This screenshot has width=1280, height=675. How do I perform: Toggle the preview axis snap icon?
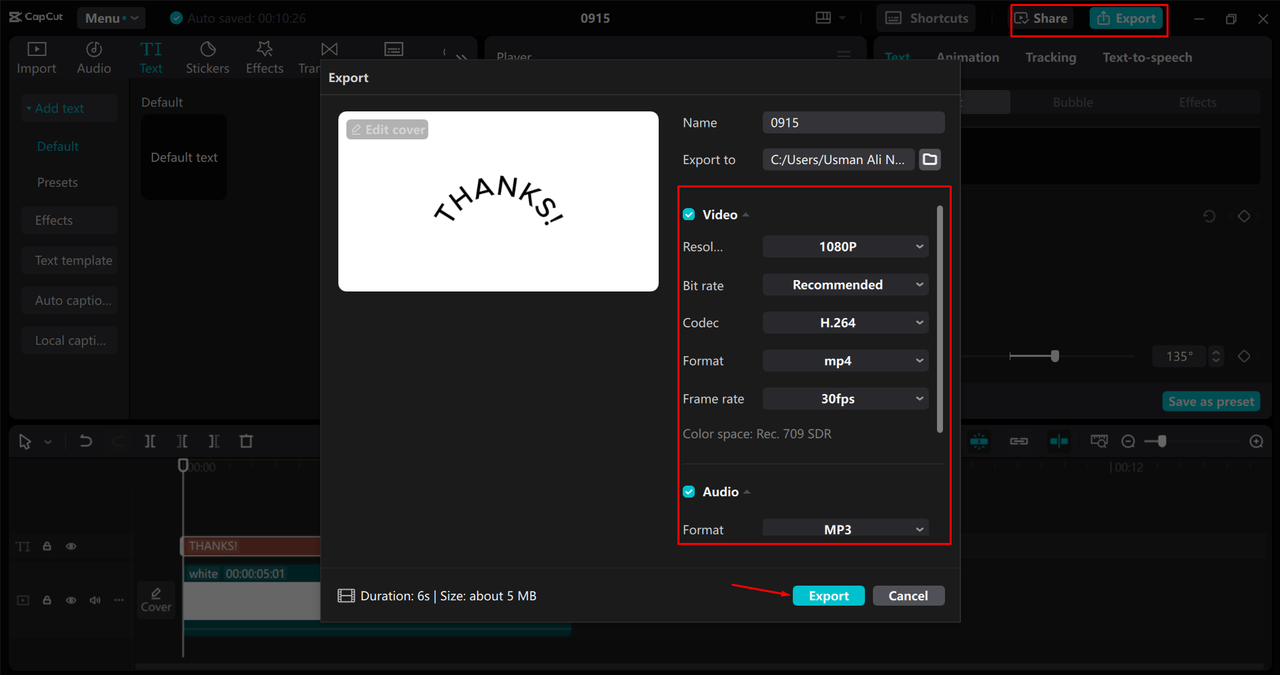pos(1059,441)
